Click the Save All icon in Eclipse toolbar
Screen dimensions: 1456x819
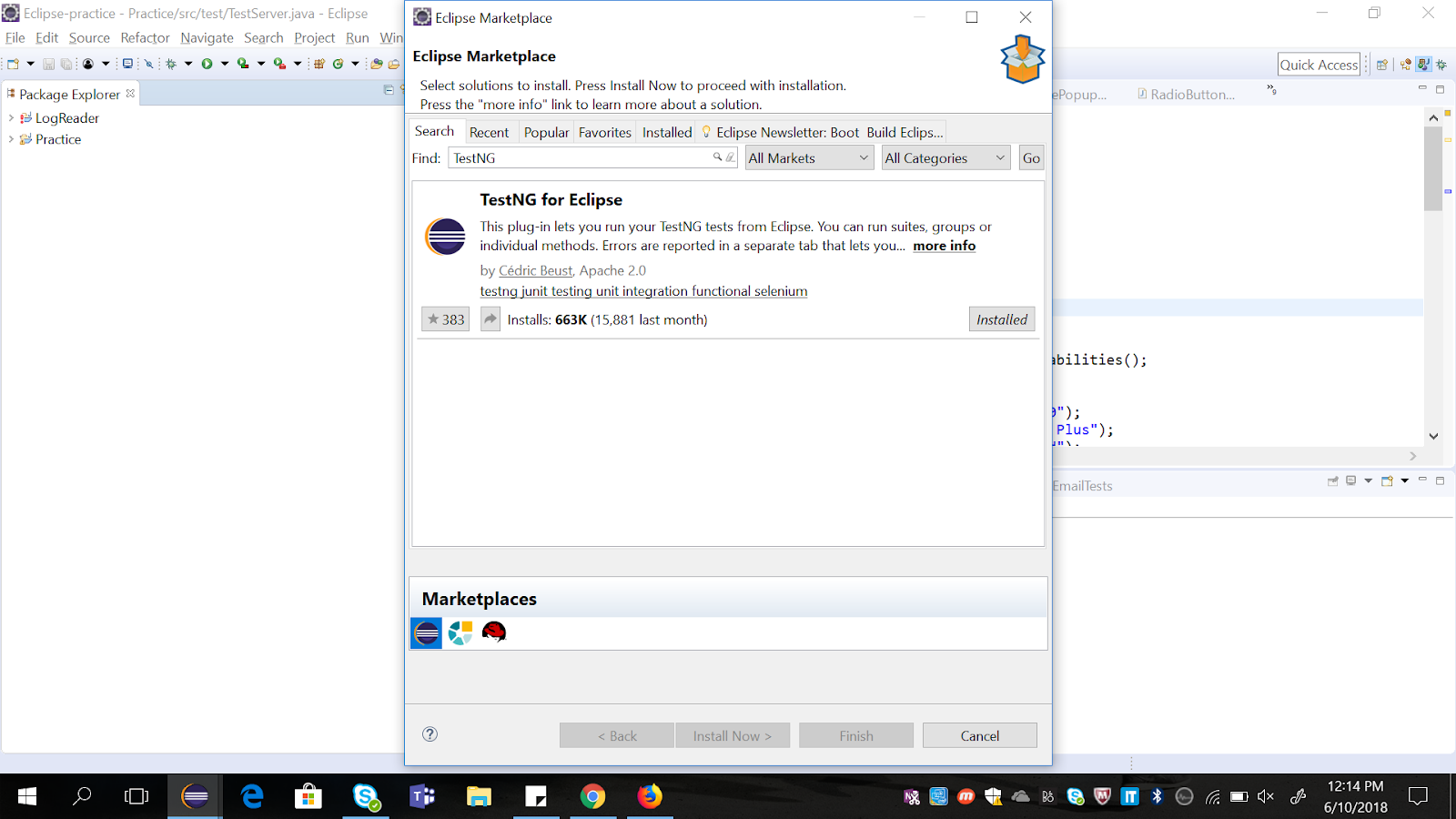66,64
